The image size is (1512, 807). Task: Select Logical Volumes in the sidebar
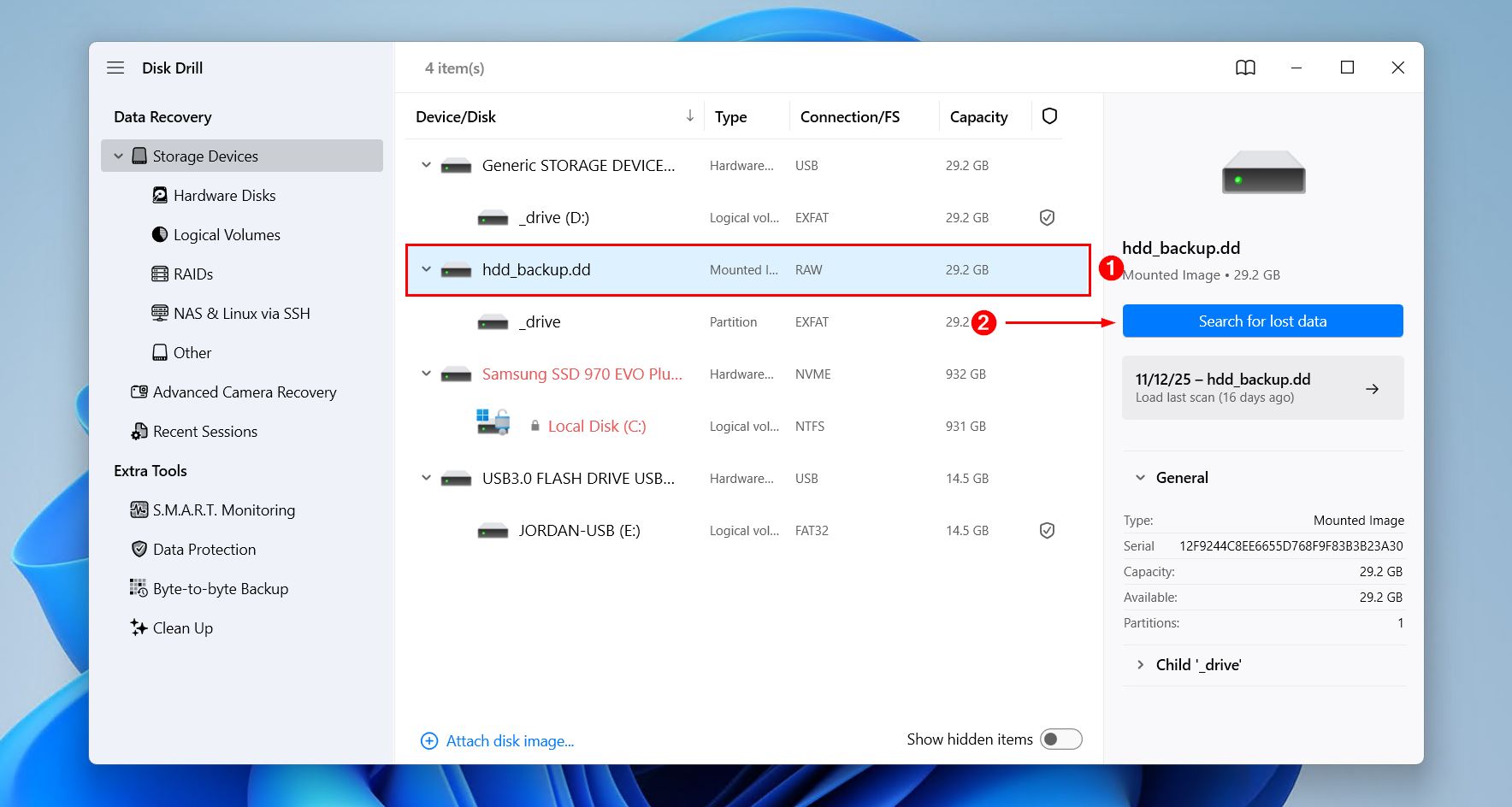[x=227, y=235]
